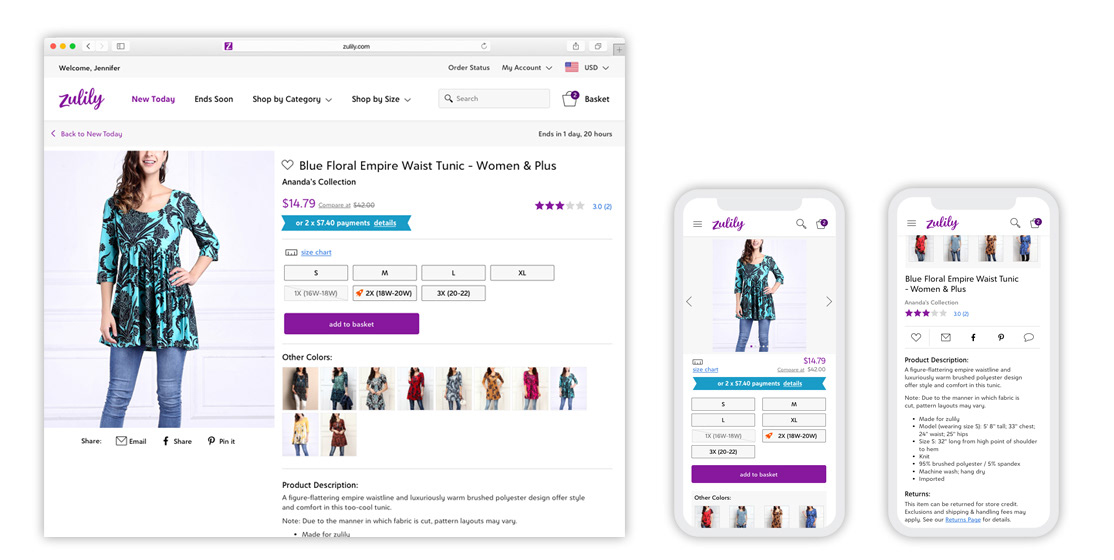Go to the New Today tab
1114x560 pixels.
click(x=153, y=99)
